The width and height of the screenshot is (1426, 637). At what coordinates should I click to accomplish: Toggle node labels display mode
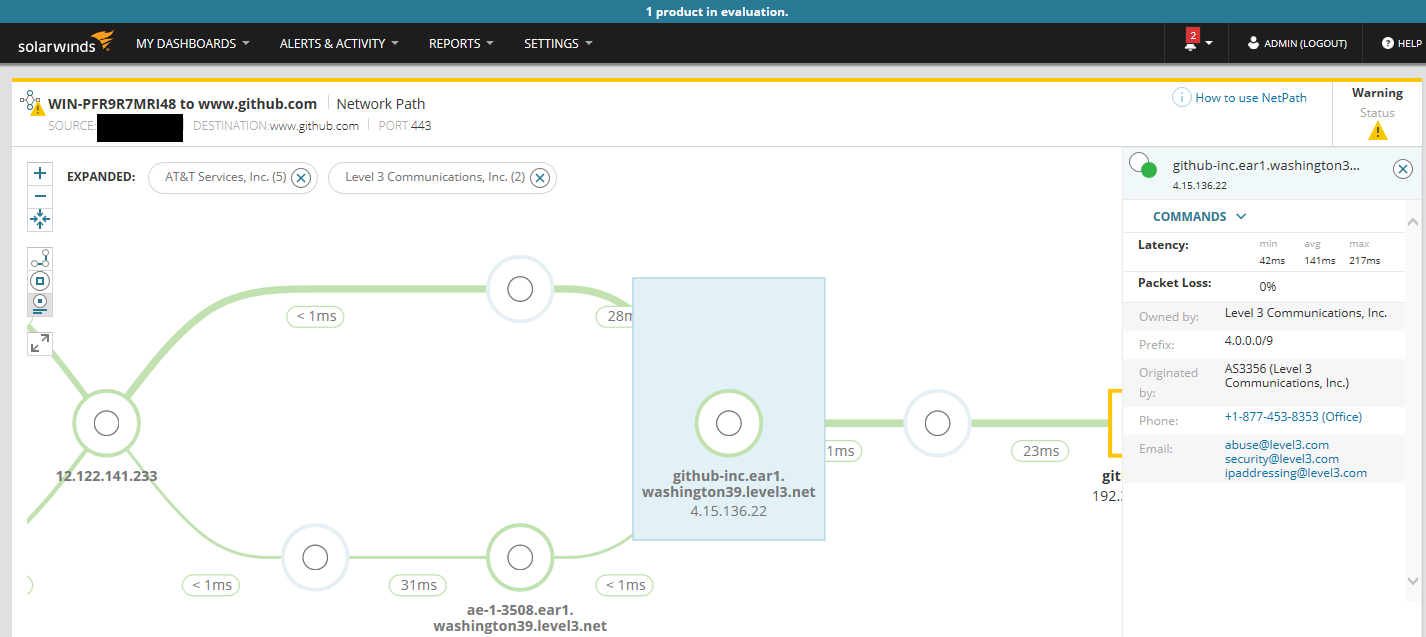click(x=40, y=304)
